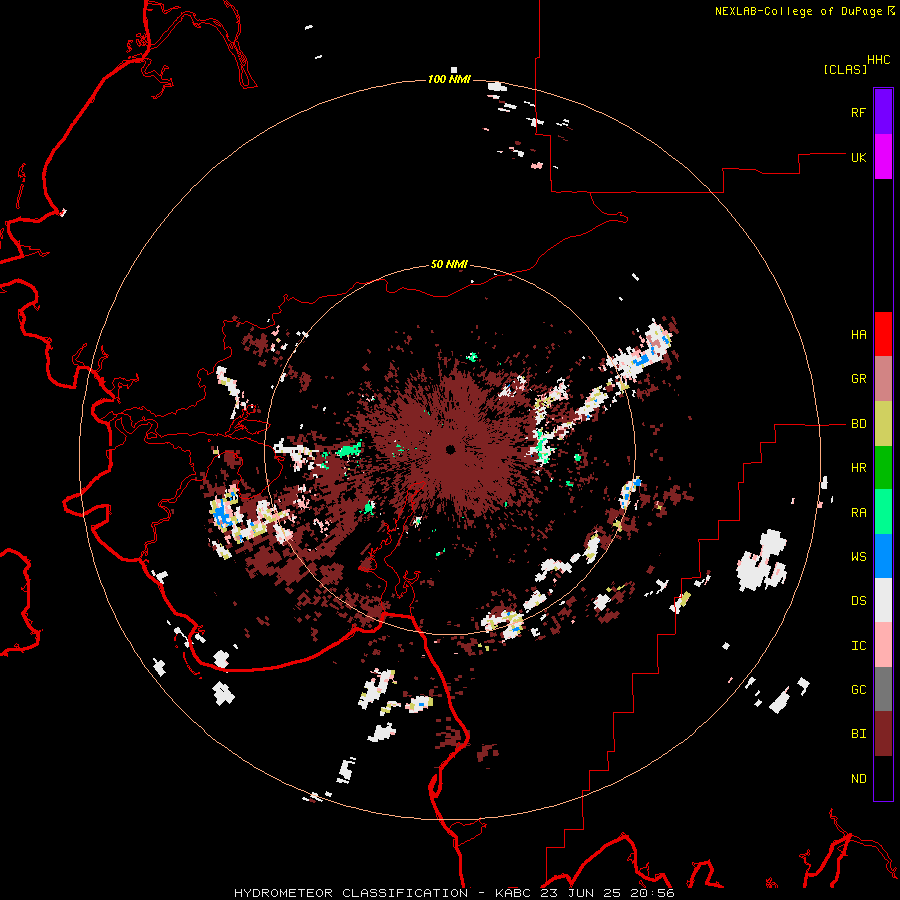Click the '20:56' time stamp
This screenshot has height=900, width=900.
click(x=652, y=893)
